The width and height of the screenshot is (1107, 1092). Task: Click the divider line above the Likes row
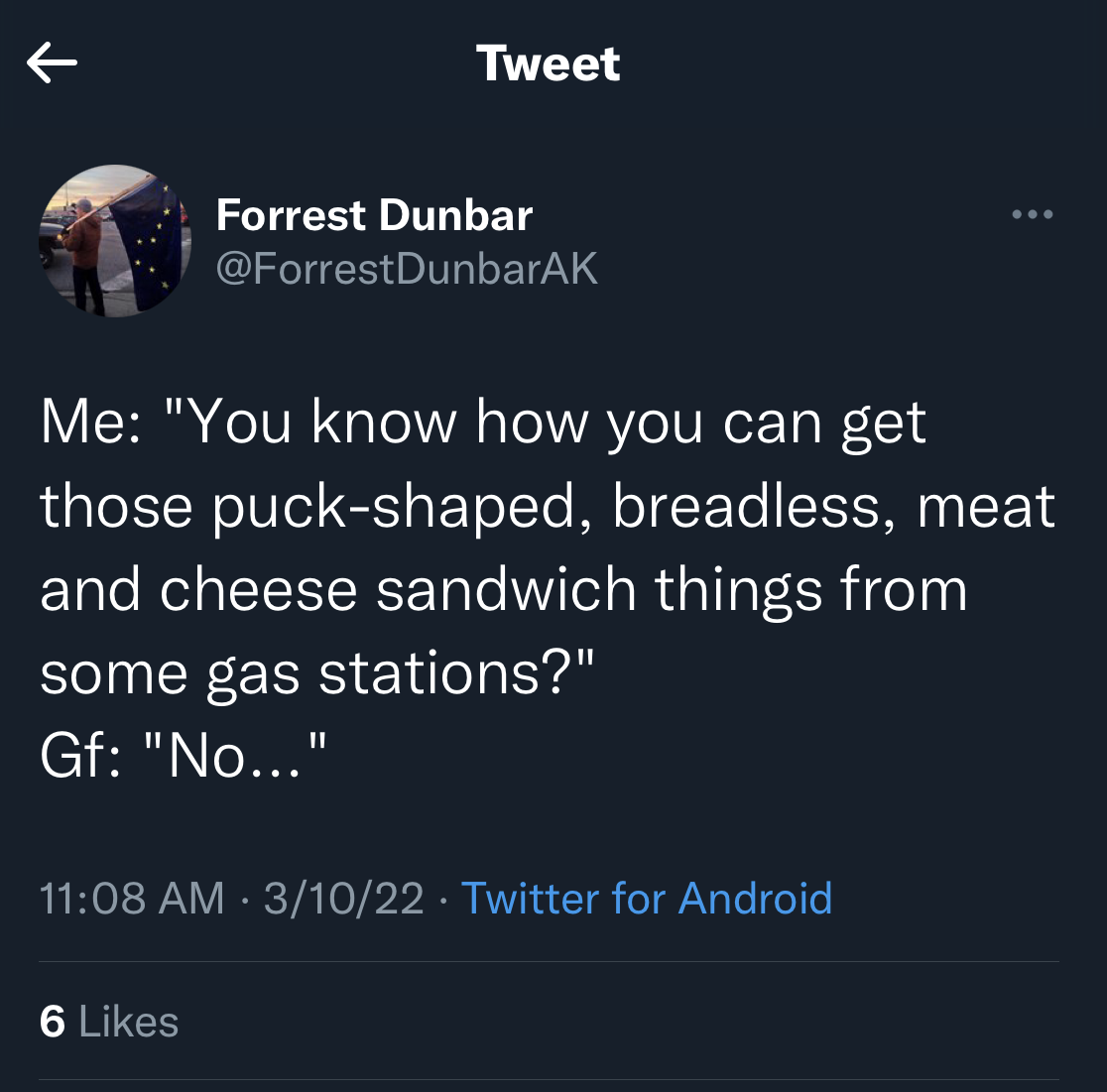pos(549,961)
